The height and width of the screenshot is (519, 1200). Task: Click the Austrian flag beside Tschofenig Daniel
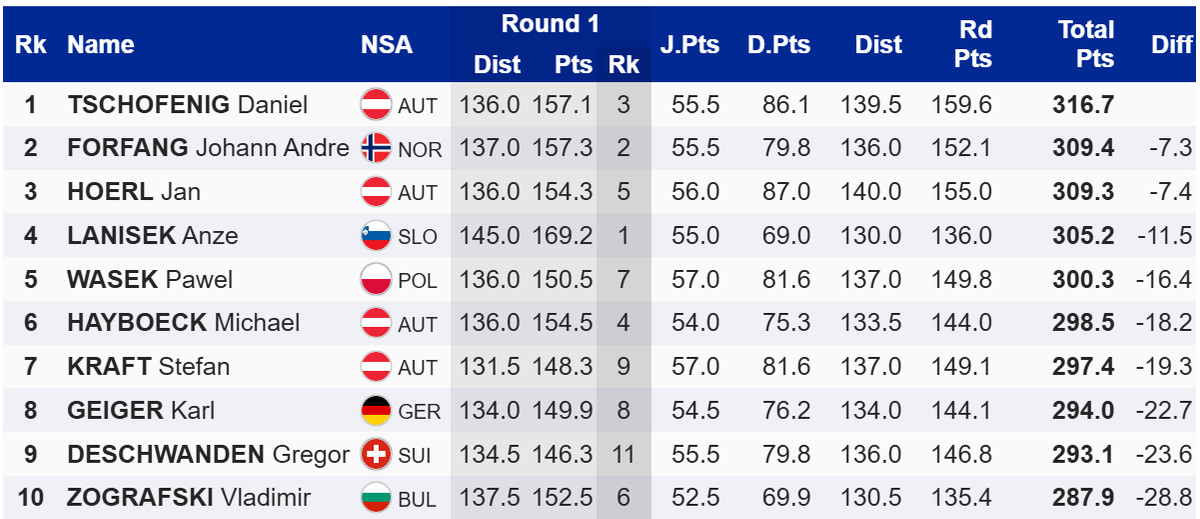pos(376,105)
